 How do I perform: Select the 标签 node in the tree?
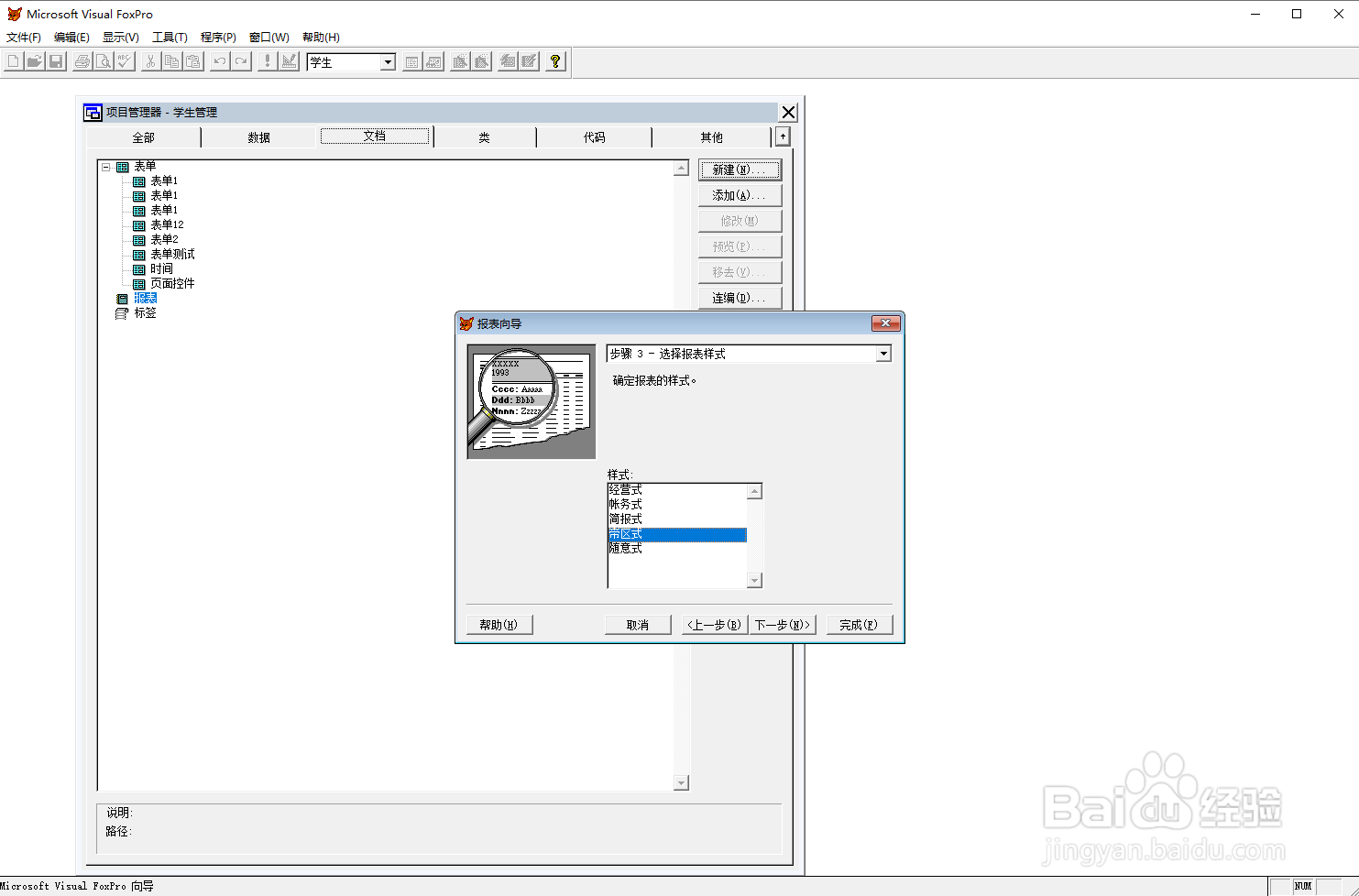pos(145,312)
